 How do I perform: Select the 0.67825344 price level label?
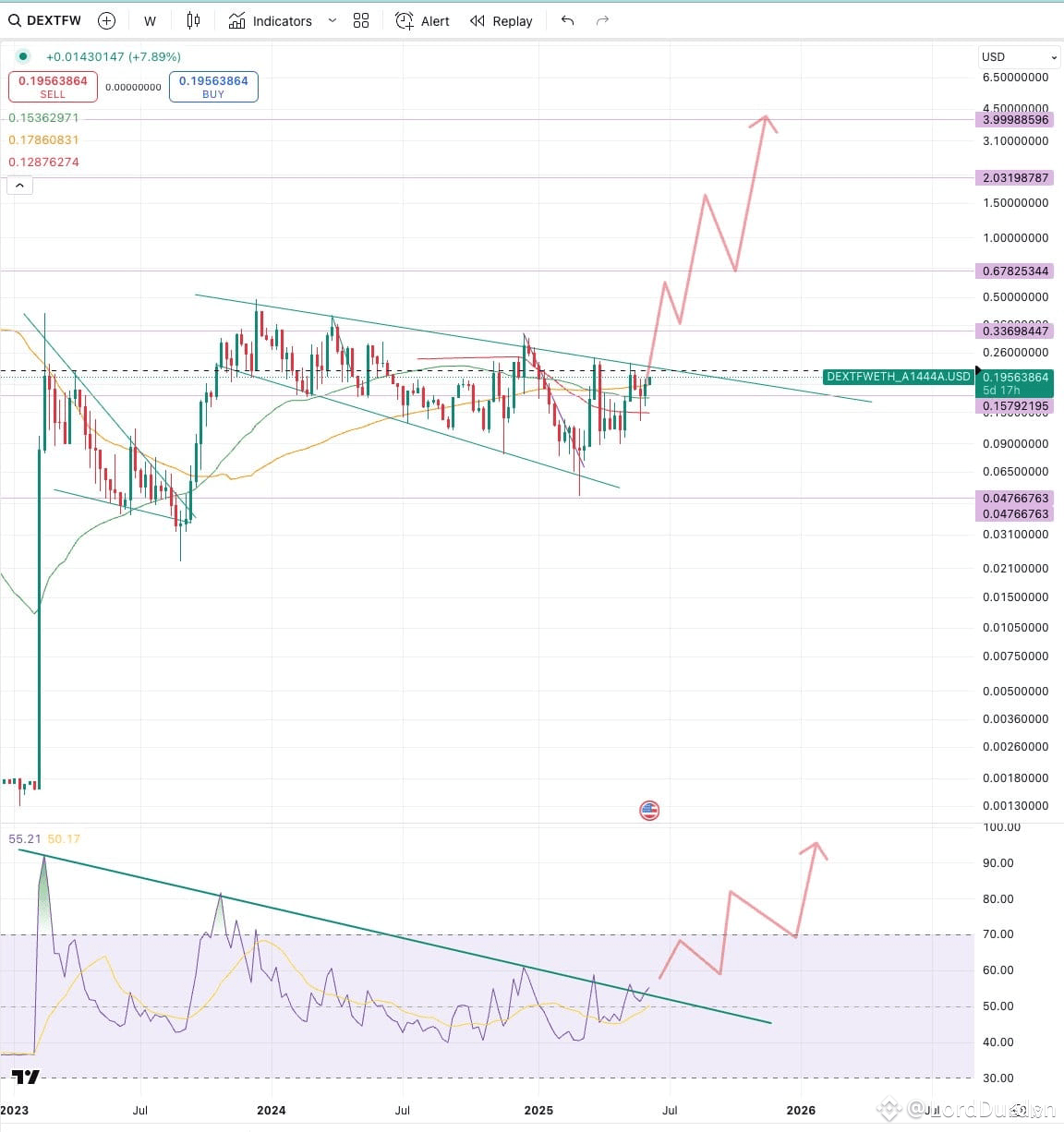point(1015,271)
